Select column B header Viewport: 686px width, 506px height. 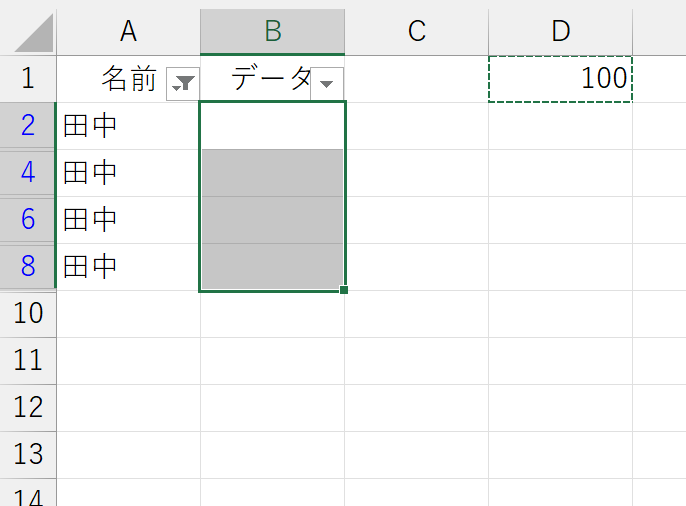(273, 31)
